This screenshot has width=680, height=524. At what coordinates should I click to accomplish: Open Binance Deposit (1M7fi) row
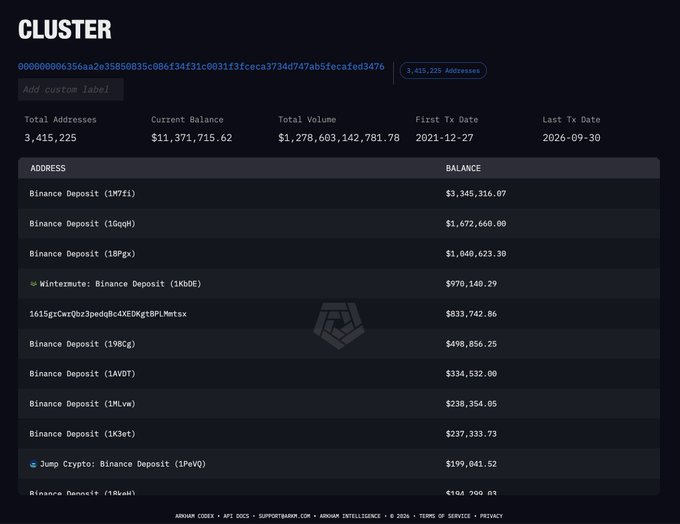(339, 193)
